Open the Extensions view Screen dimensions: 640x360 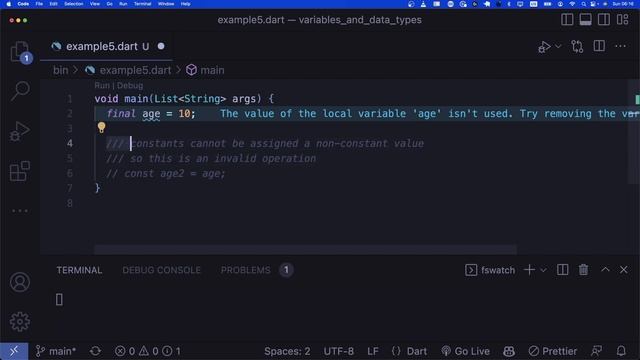(20, 171)
